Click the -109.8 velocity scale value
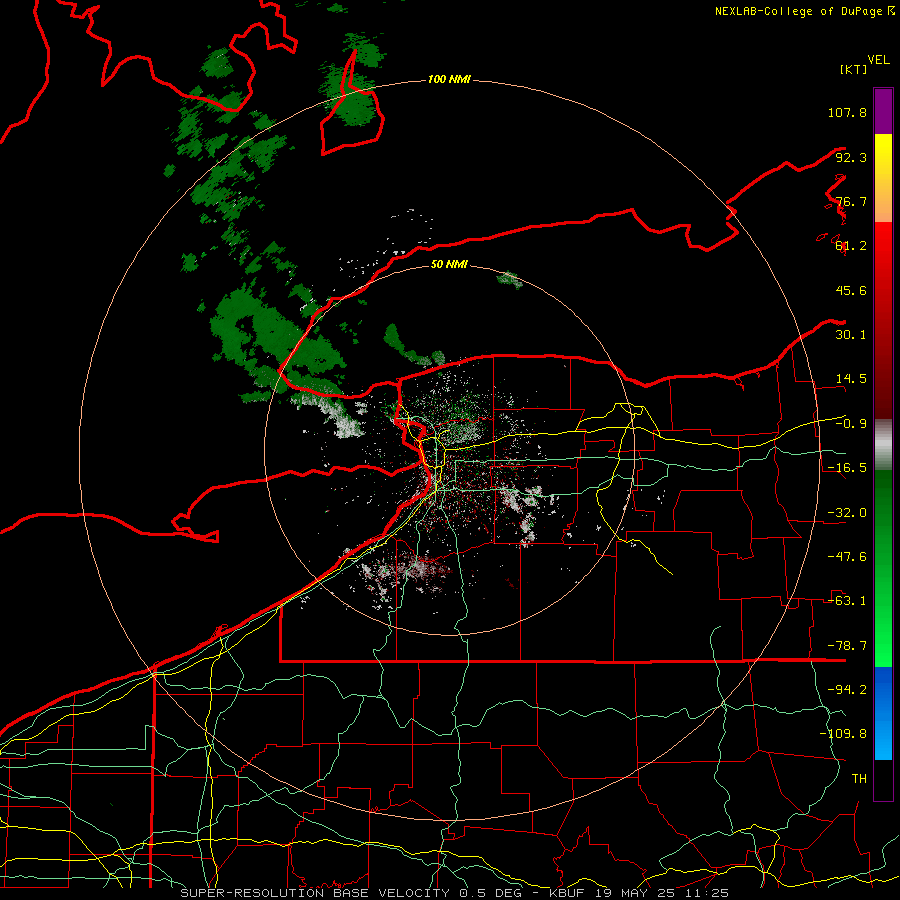 (x=843, y=734)
